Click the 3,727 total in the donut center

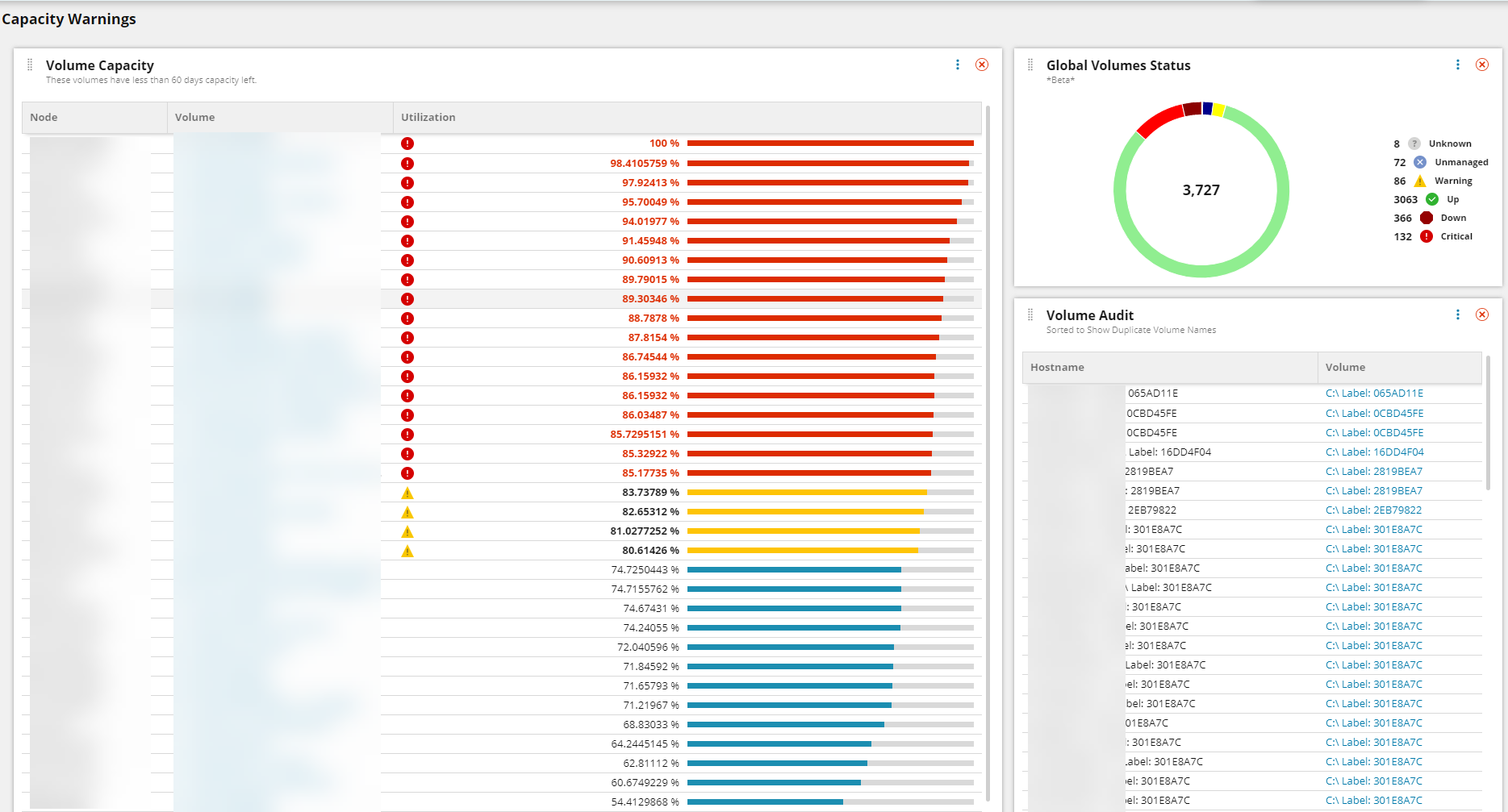click(x=1201, y=190)
